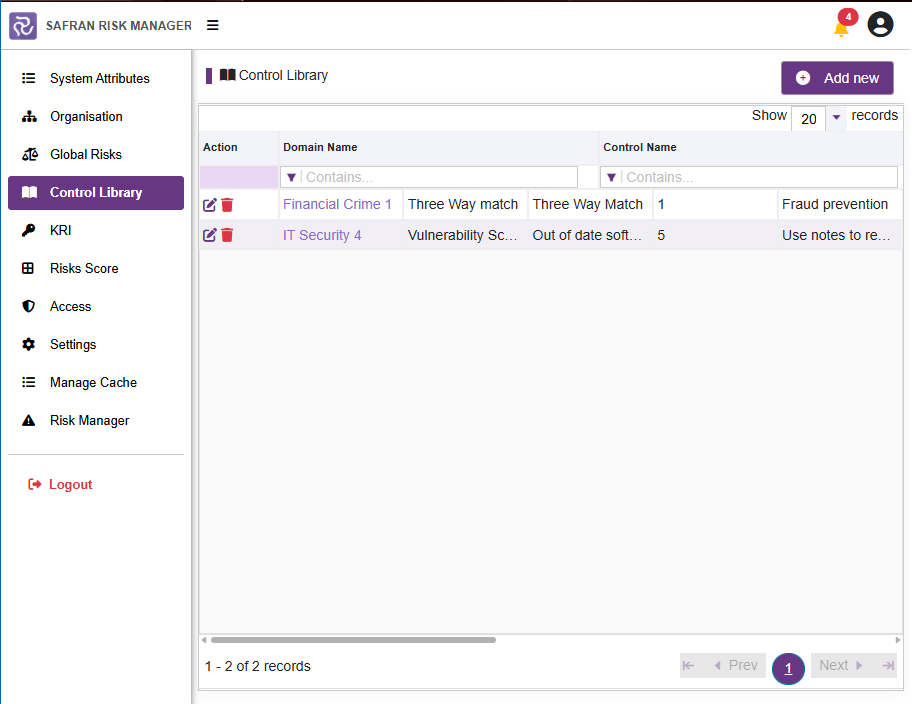This screenshot has width=912, height=704.
Task: Click the book icon beside Control Library heading
Action: [x=227, y=75]
